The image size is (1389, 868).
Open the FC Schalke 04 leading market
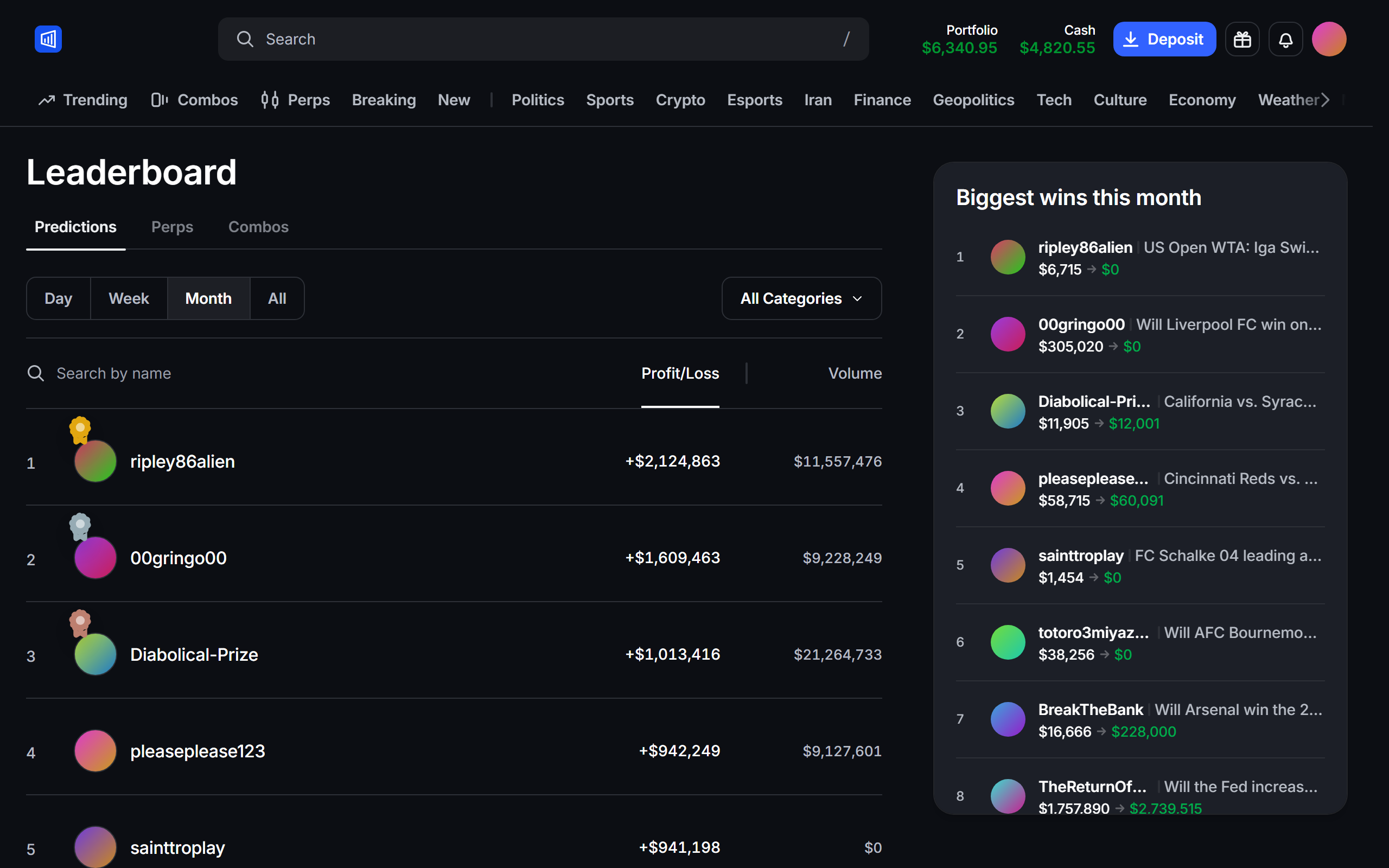pyautogui.click(x=1228, y=556)
